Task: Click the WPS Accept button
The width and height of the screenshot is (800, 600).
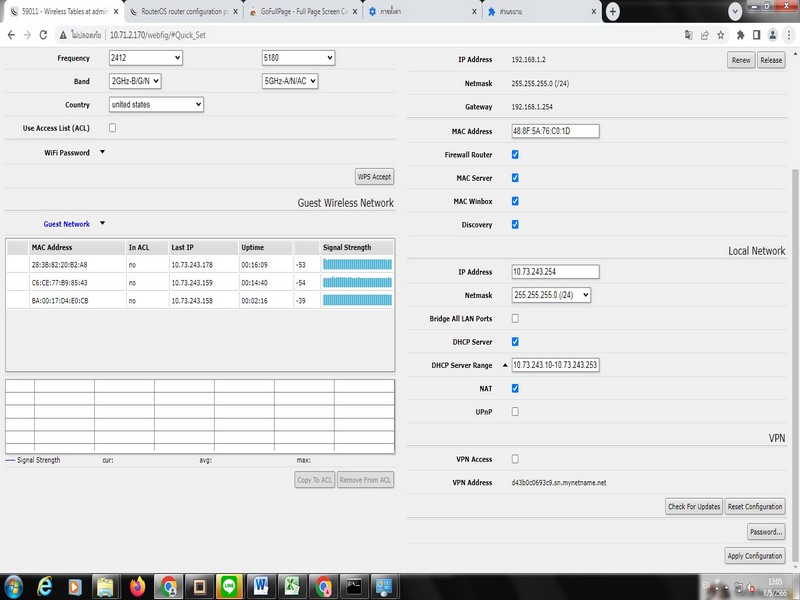Action: pos(374,177)
